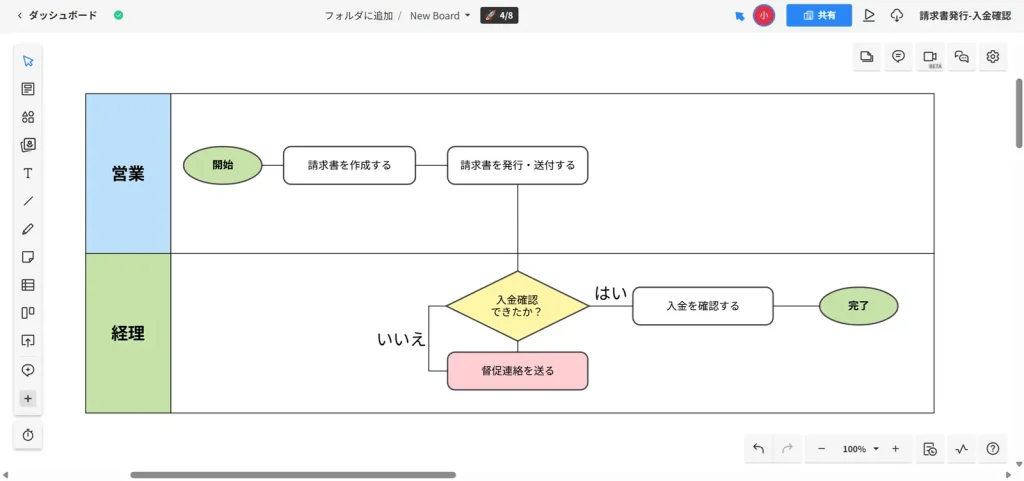Select the Text tool

pos(28,173)
